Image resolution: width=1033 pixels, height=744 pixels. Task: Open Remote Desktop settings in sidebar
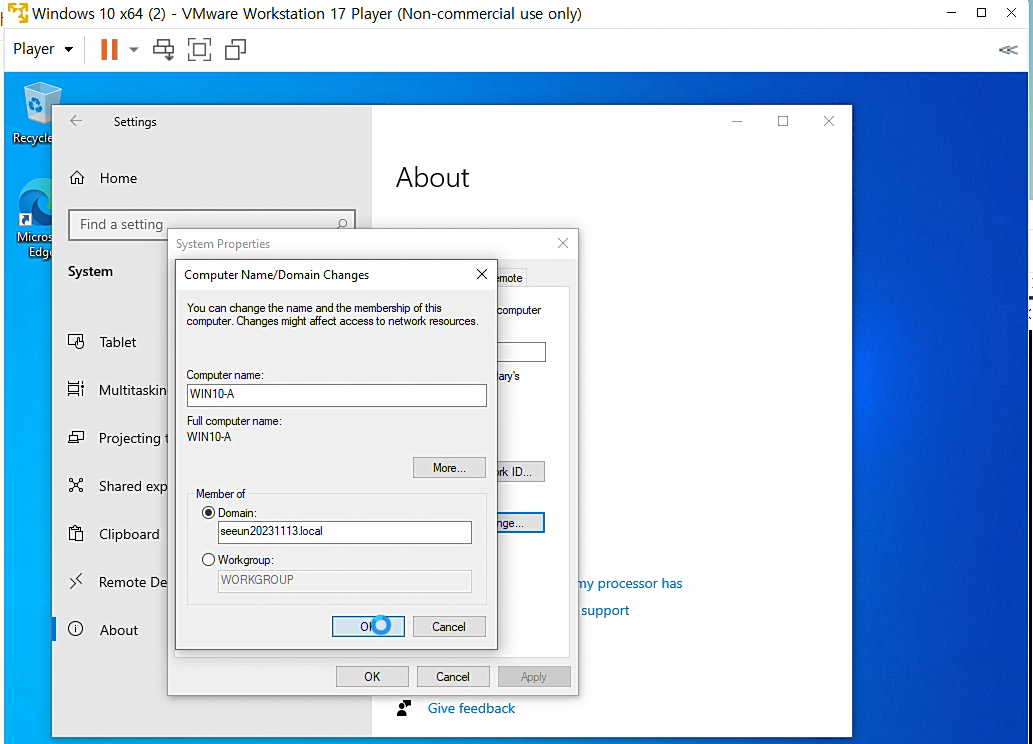[x=117, y=583]
